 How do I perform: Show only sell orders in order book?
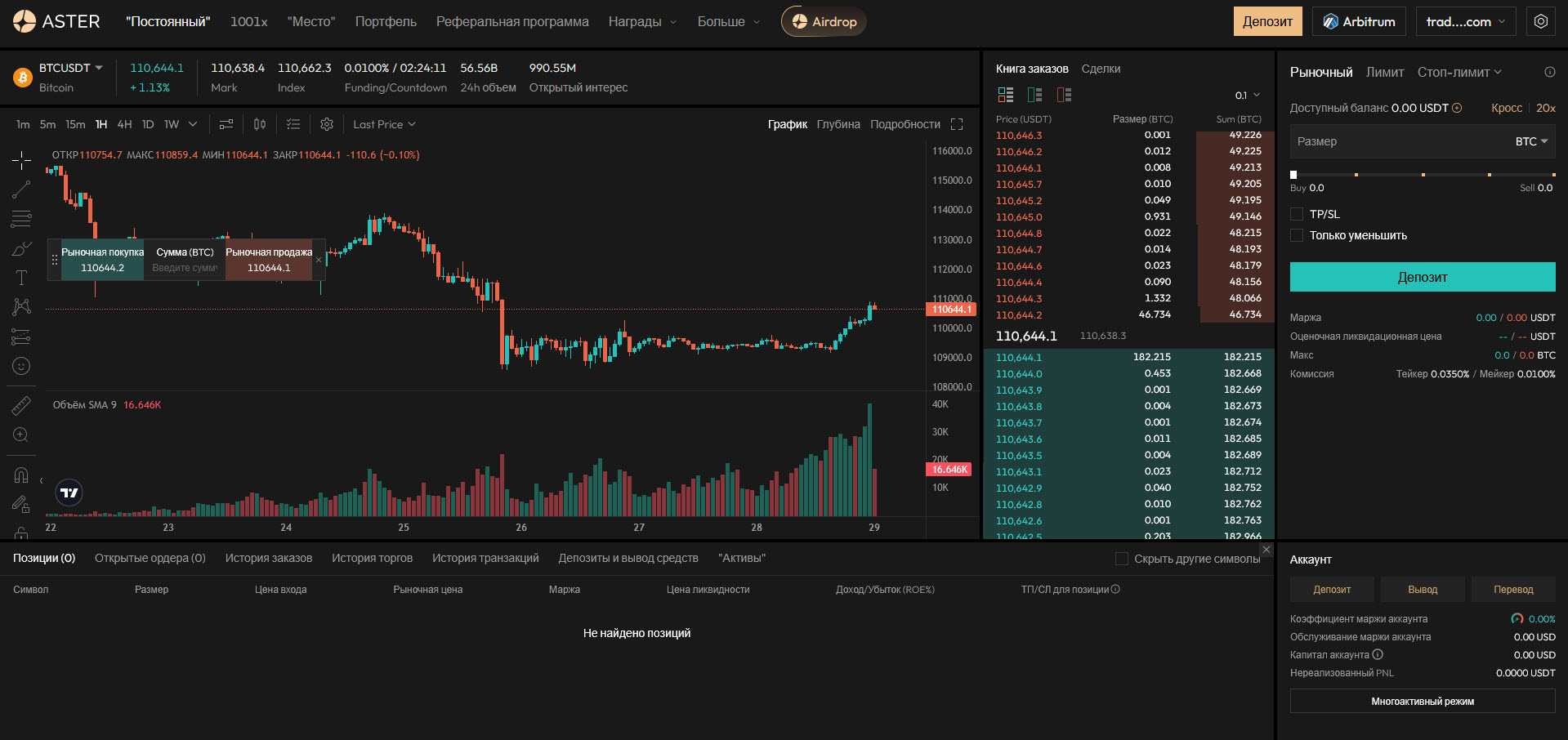[x=1064, y=95]
